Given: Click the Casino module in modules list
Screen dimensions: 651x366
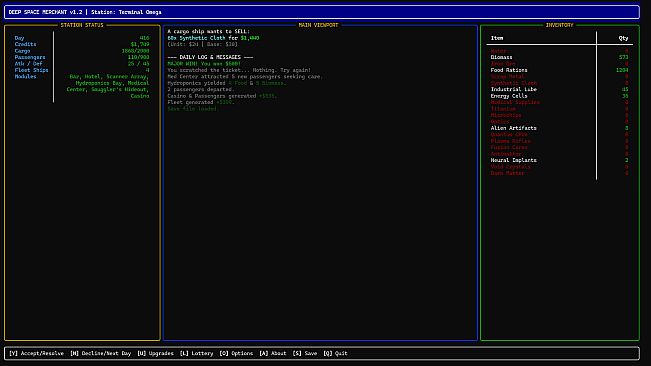Looking at the screenshot, I should click(140, 96).
